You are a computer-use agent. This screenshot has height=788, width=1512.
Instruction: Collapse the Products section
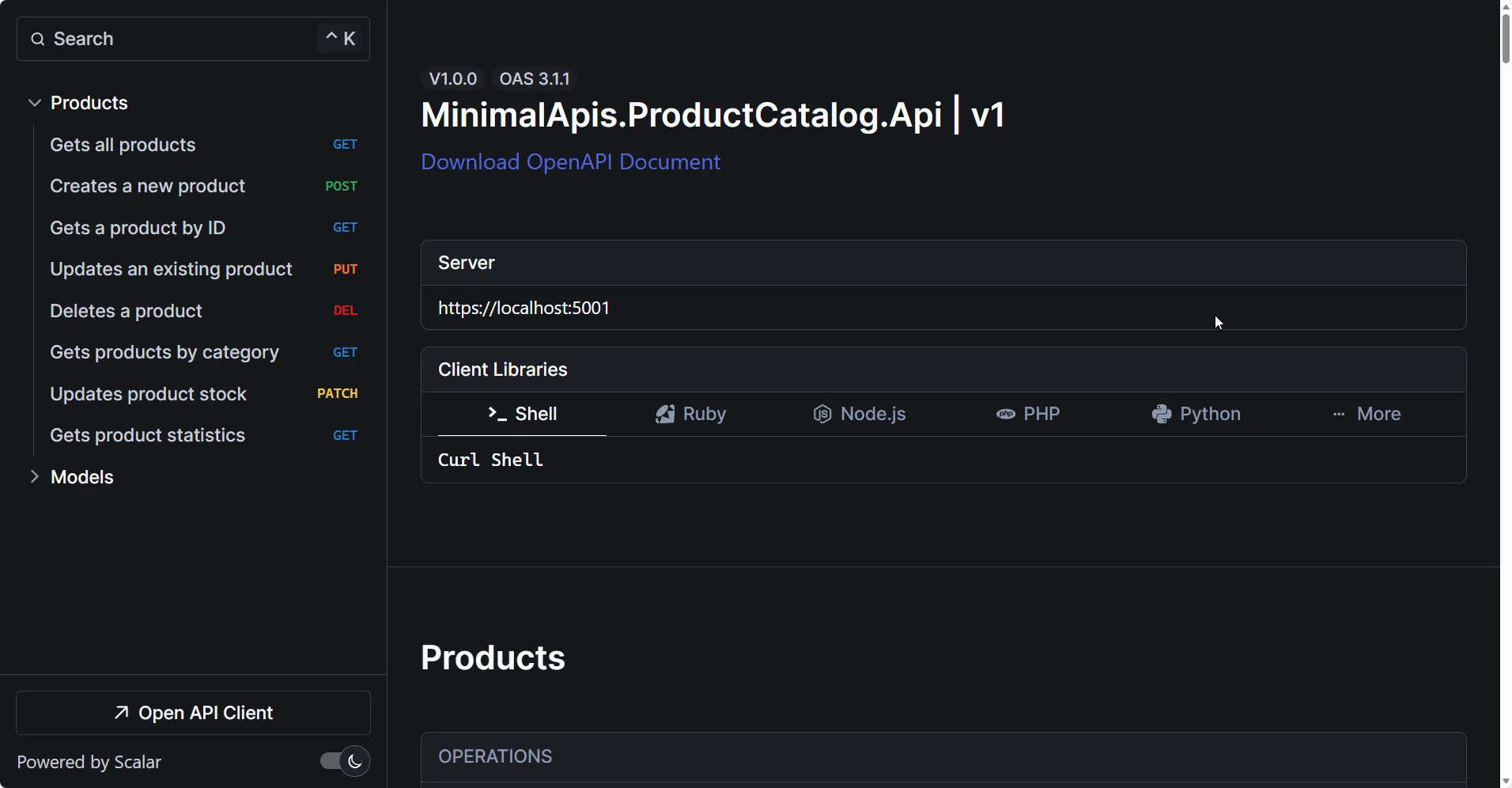click(x=33, y=102)
